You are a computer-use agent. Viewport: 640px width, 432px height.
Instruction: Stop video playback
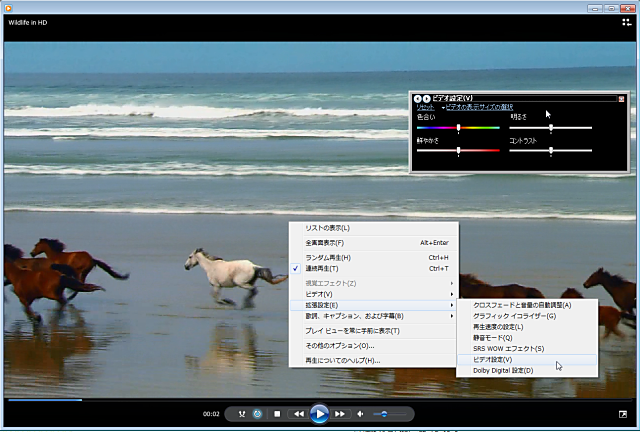point(276,414)
